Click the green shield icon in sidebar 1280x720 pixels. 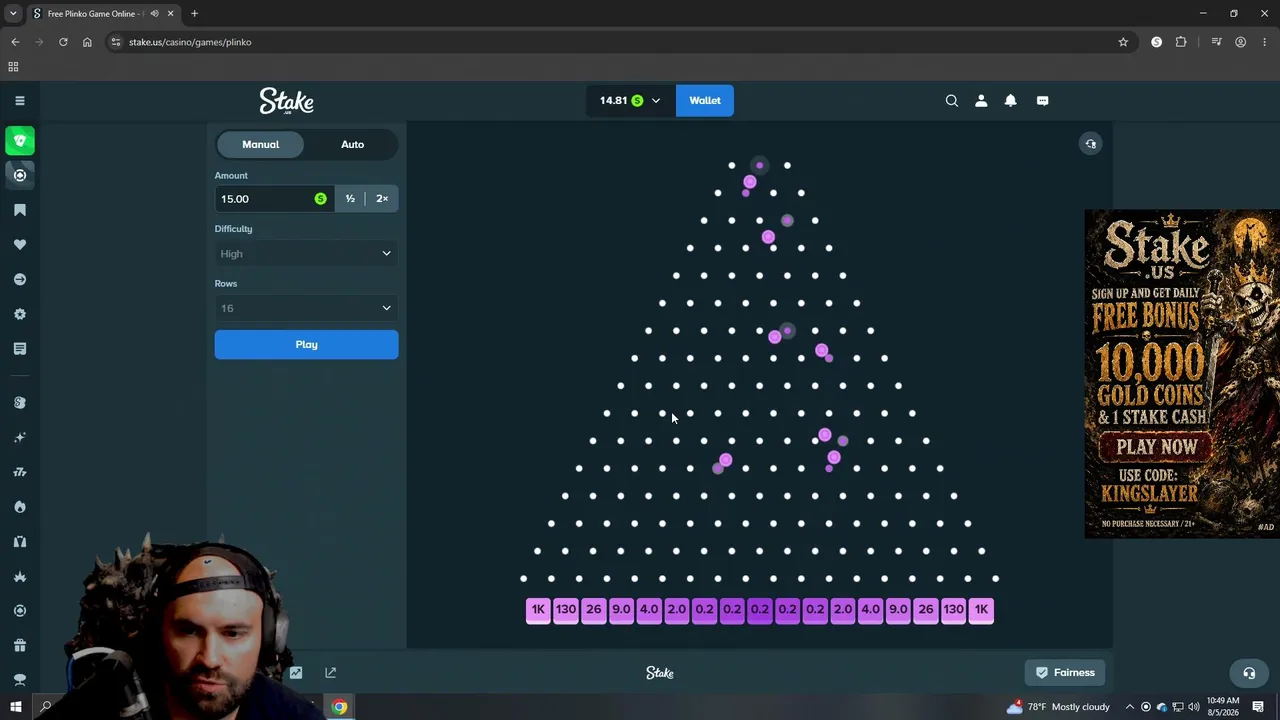(20, 140)
